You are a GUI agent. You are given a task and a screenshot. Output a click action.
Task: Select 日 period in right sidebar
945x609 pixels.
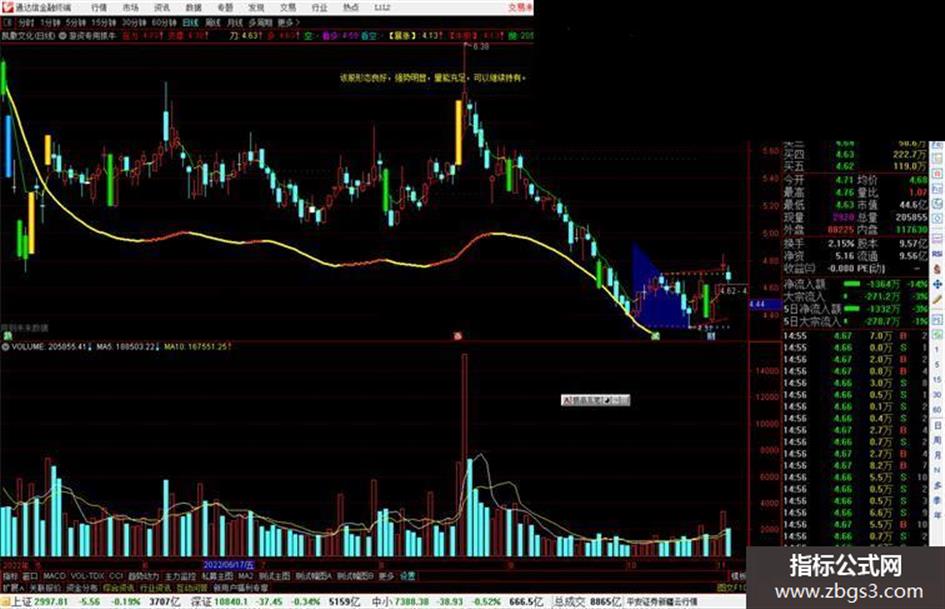pyautogui.click(x=938, y=426)
